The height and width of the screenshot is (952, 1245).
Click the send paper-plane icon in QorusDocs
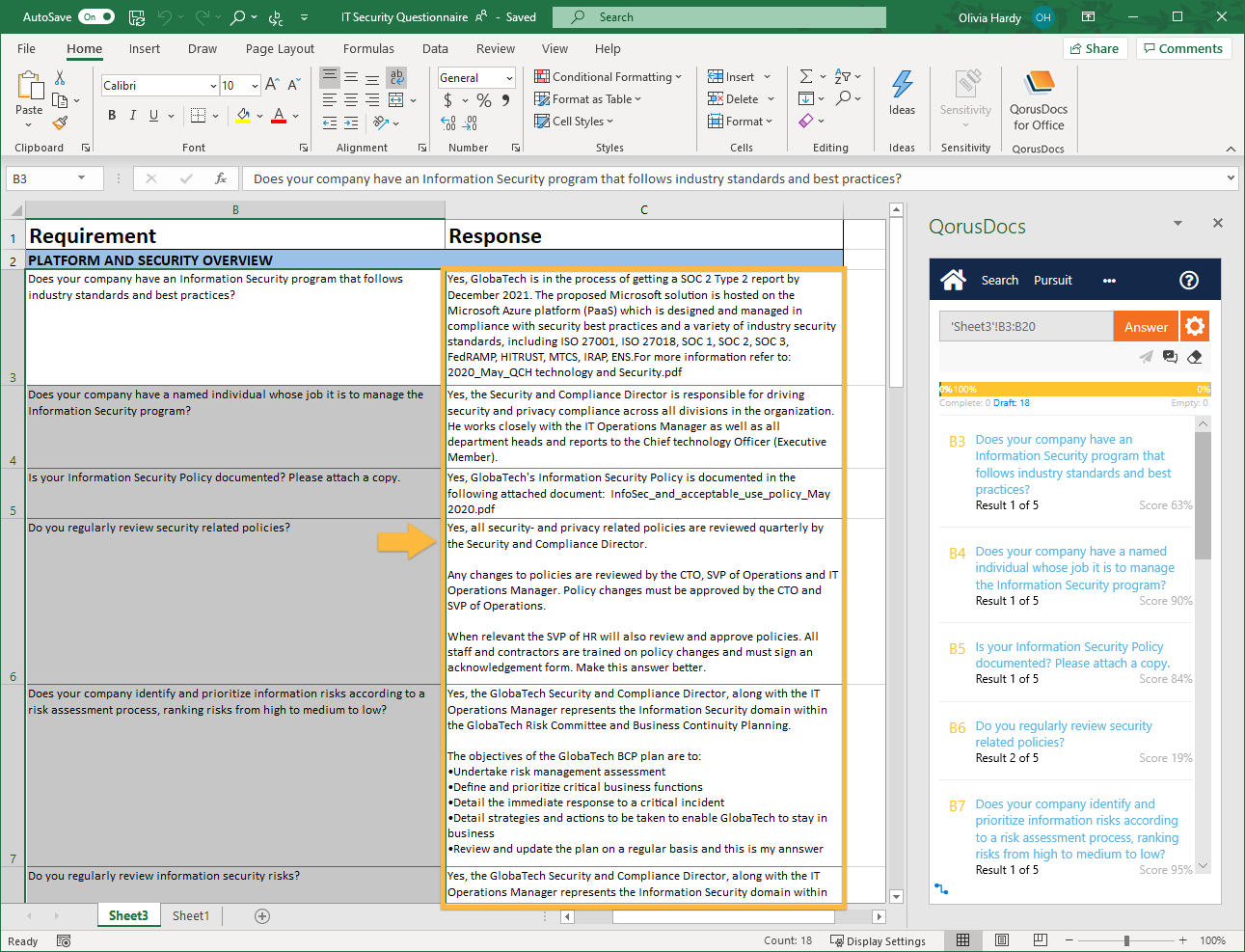[1146, 357]
